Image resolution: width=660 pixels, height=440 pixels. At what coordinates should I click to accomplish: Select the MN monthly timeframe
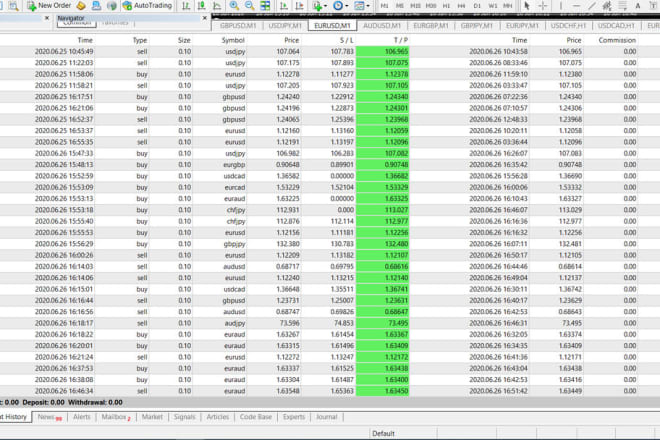508,6
